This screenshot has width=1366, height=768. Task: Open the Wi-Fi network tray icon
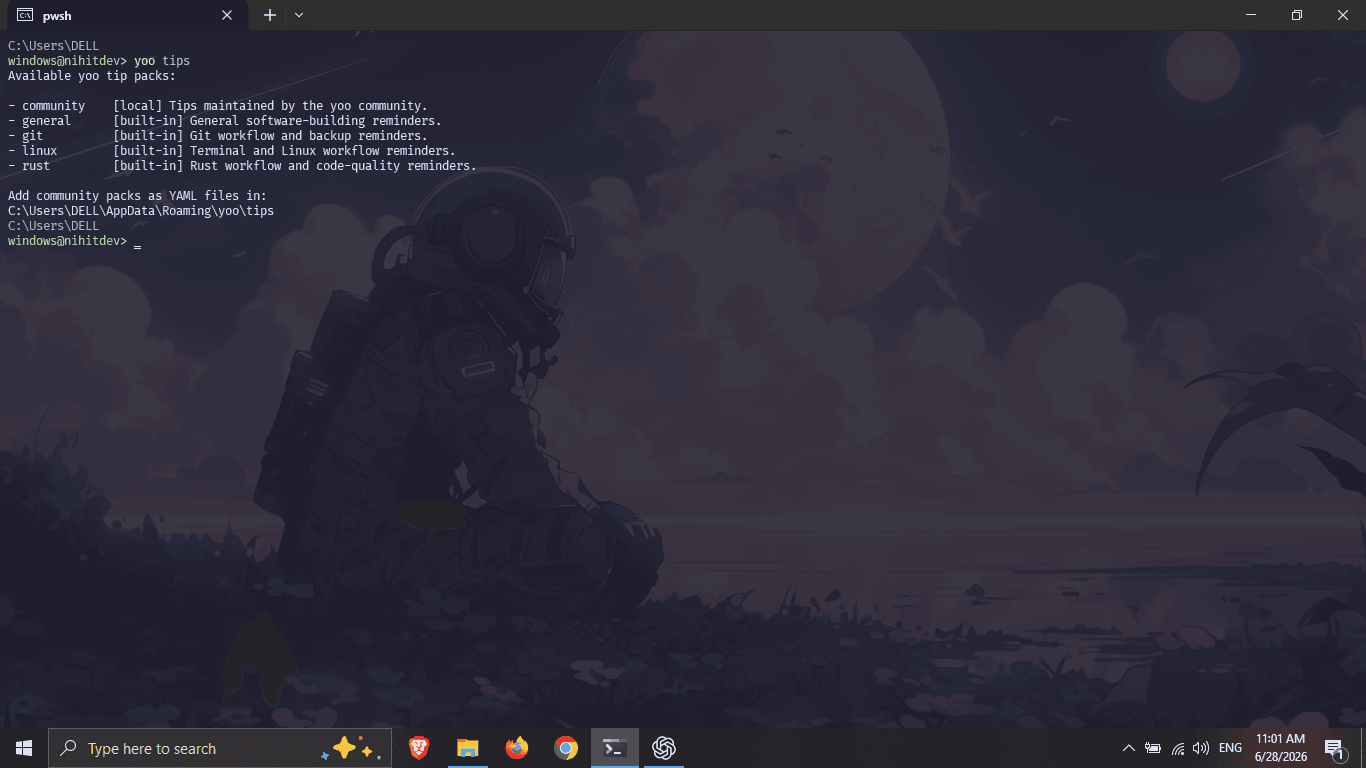coord(1178,748)
